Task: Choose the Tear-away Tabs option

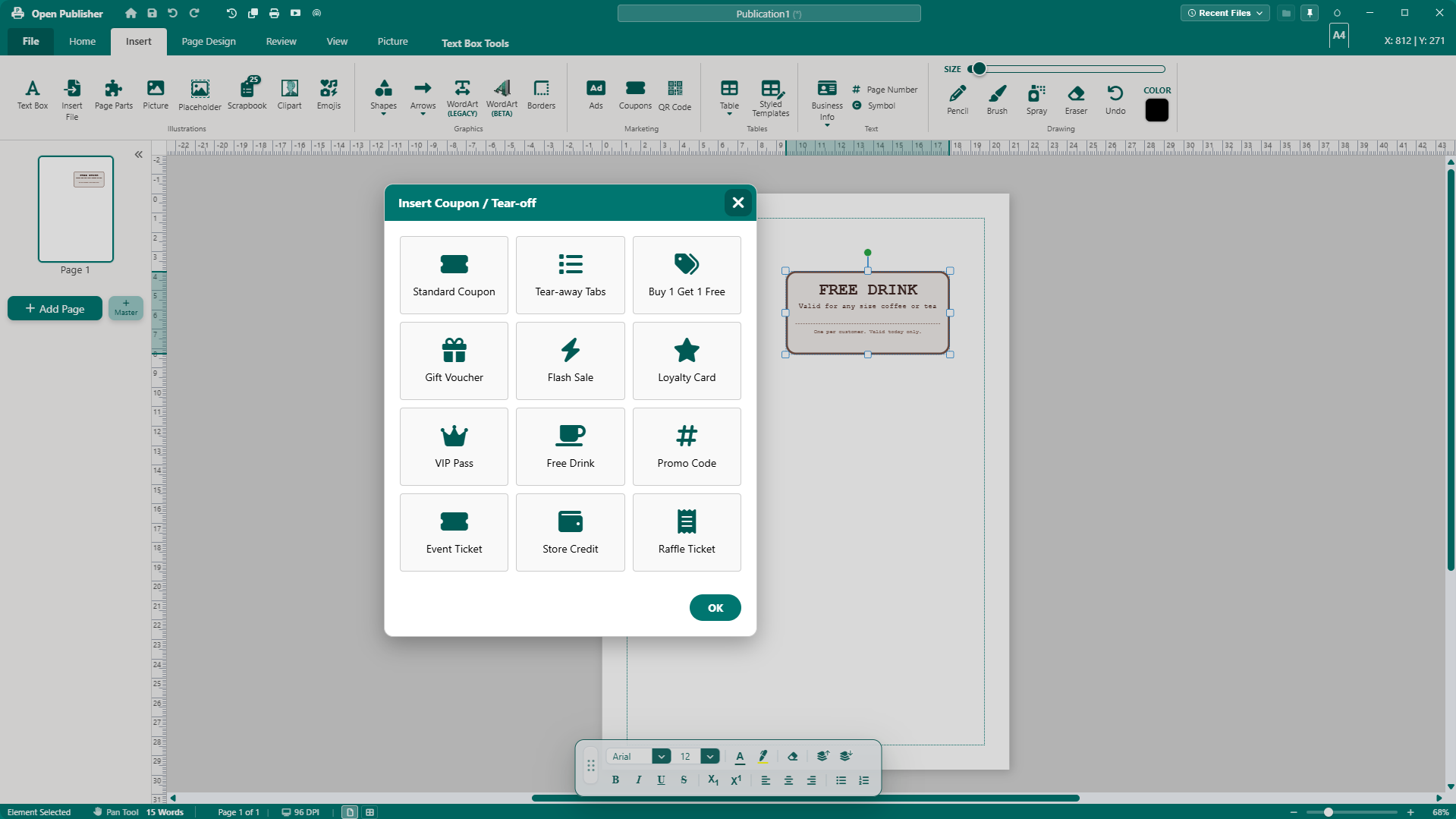Action: (570, 275)
